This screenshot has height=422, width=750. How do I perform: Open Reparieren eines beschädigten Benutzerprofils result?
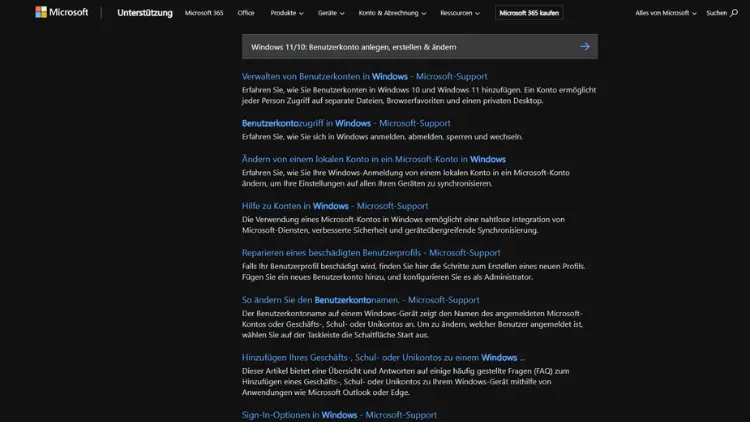[x=371, y=253]
